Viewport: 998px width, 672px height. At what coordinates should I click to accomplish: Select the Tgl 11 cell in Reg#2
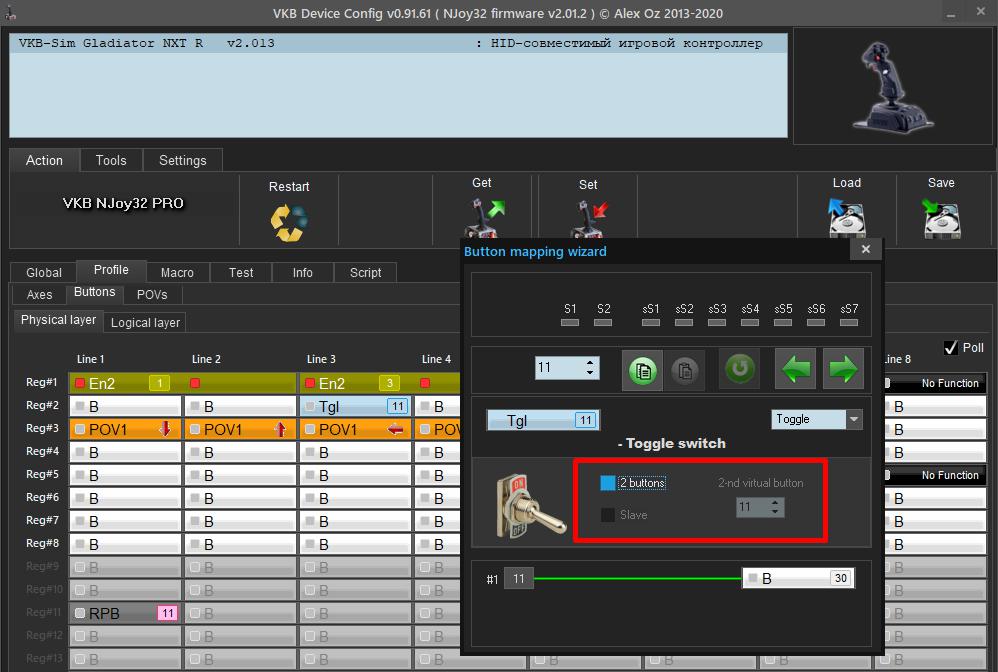(356, 406)
